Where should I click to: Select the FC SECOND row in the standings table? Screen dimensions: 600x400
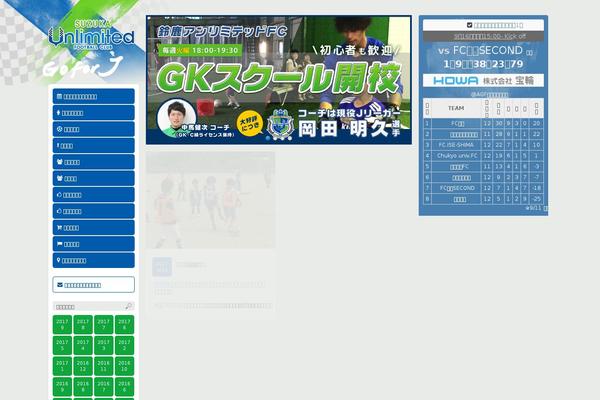coord(483,188)
